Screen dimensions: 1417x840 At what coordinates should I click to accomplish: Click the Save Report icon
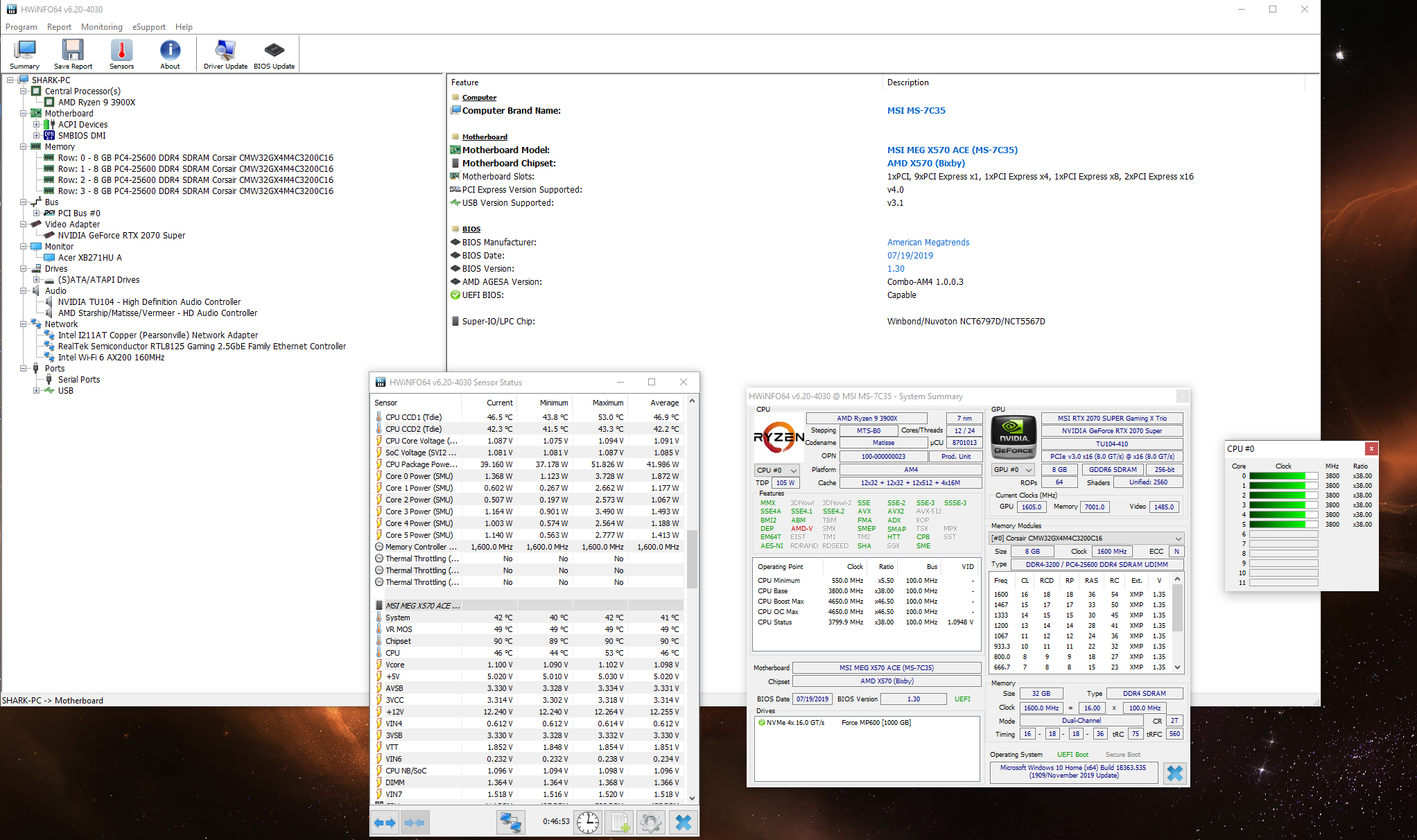[x=73, y=54]
